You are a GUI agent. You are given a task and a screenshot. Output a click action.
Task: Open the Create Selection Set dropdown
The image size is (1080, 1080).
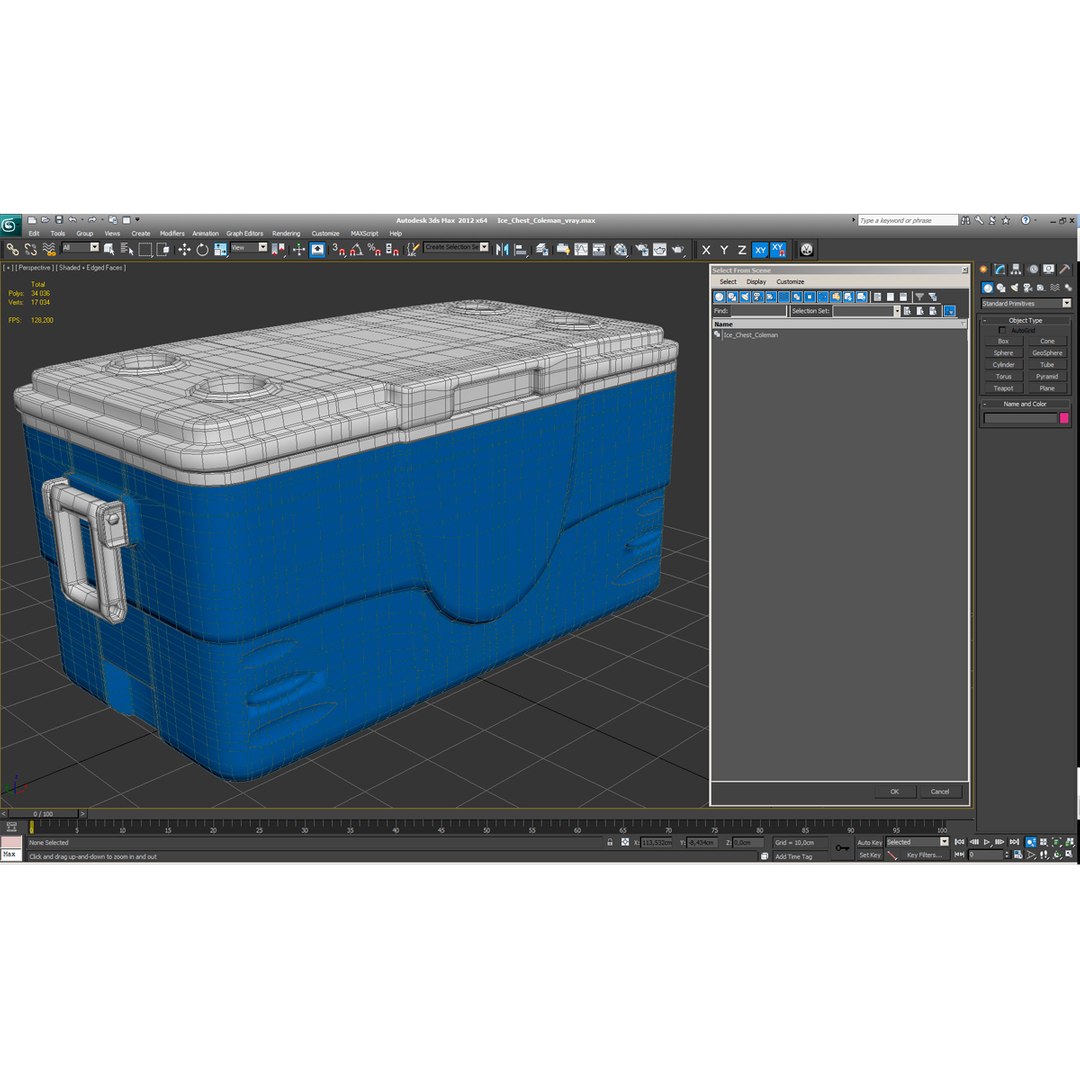pos(456,247)
